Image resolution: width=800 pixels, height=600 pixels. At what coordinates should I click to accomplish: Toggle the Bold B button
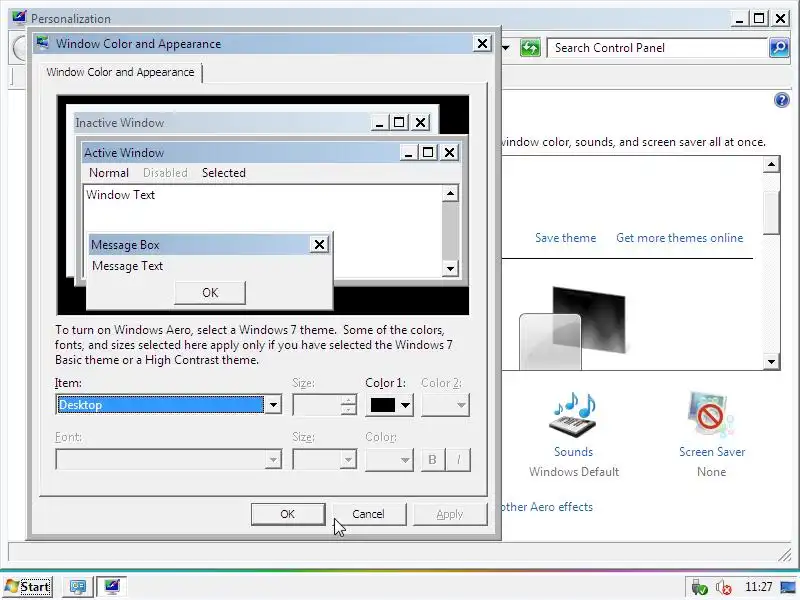[433, 460]
